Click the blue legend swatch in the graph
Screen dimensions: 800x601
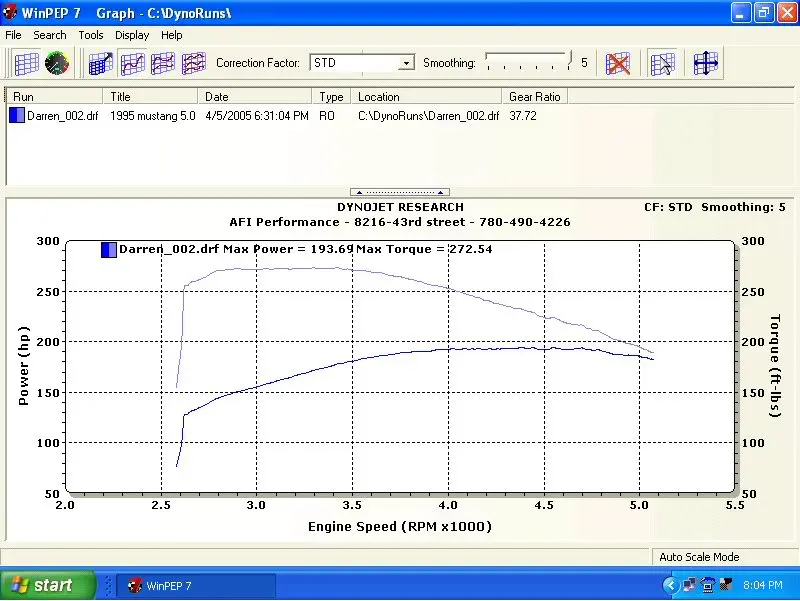[109, 249]
